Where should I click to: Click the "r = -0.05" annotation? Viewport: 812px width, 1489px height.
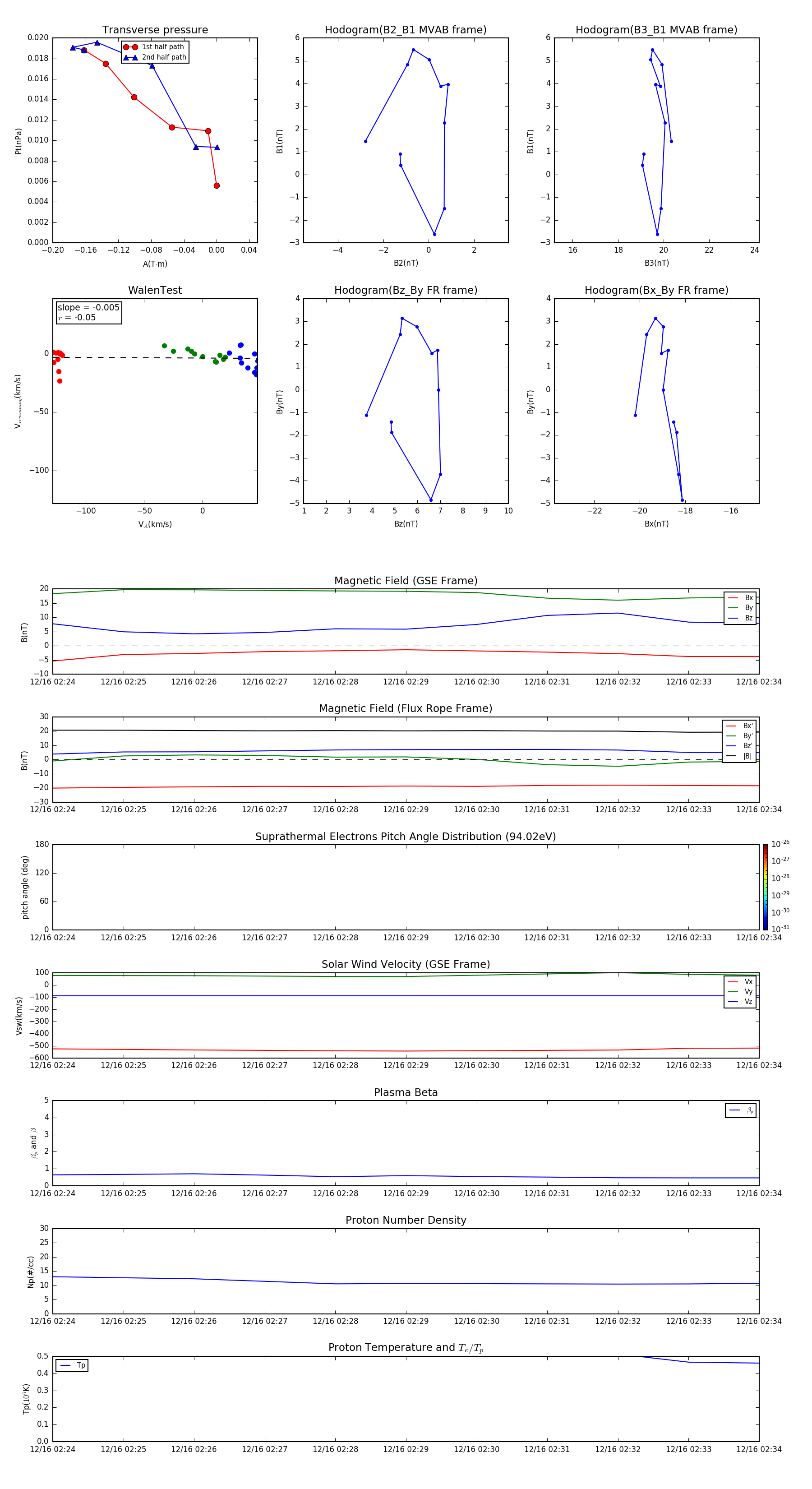[77, 317]
